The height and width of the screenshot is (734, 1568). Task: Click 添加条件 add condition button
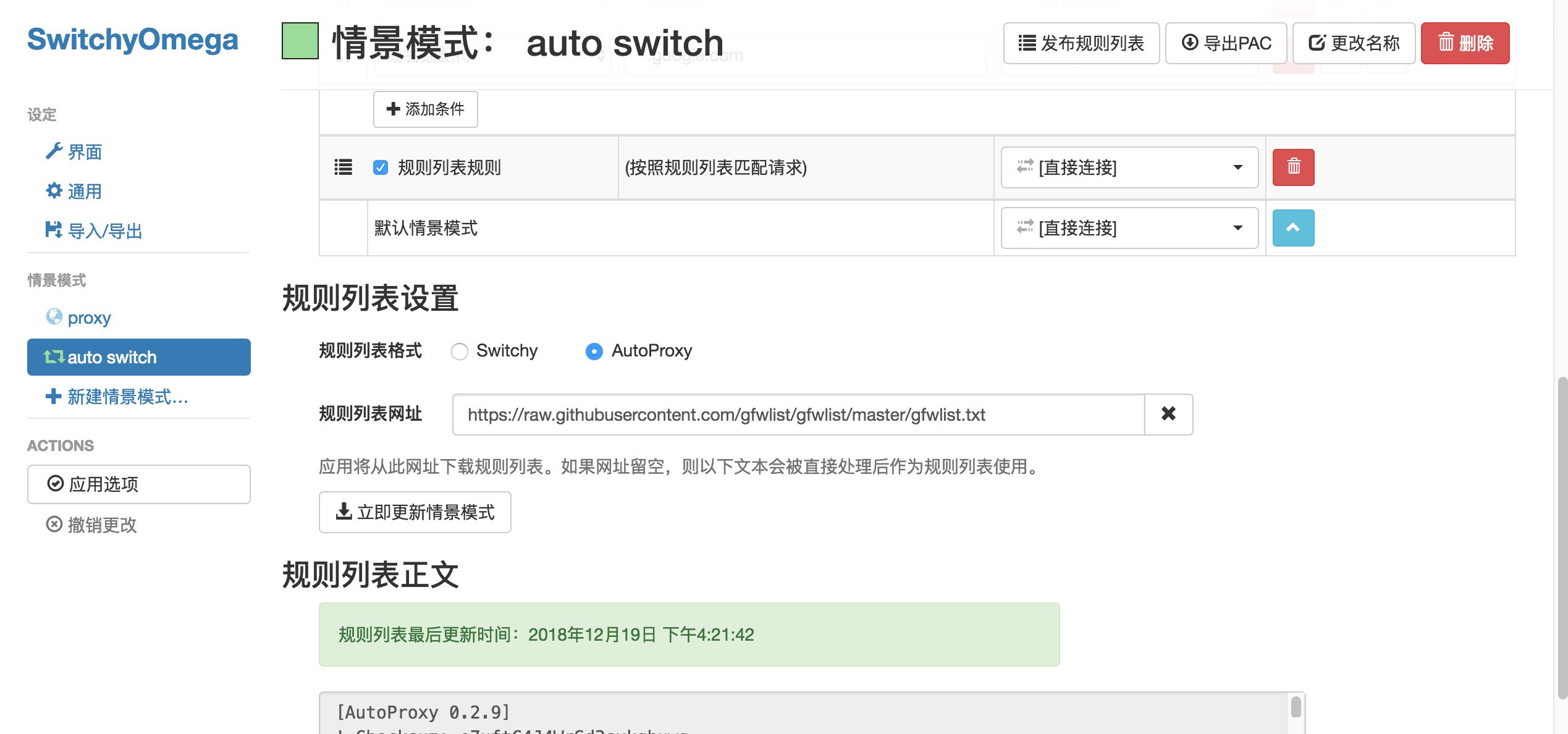[x=425, y=109]
